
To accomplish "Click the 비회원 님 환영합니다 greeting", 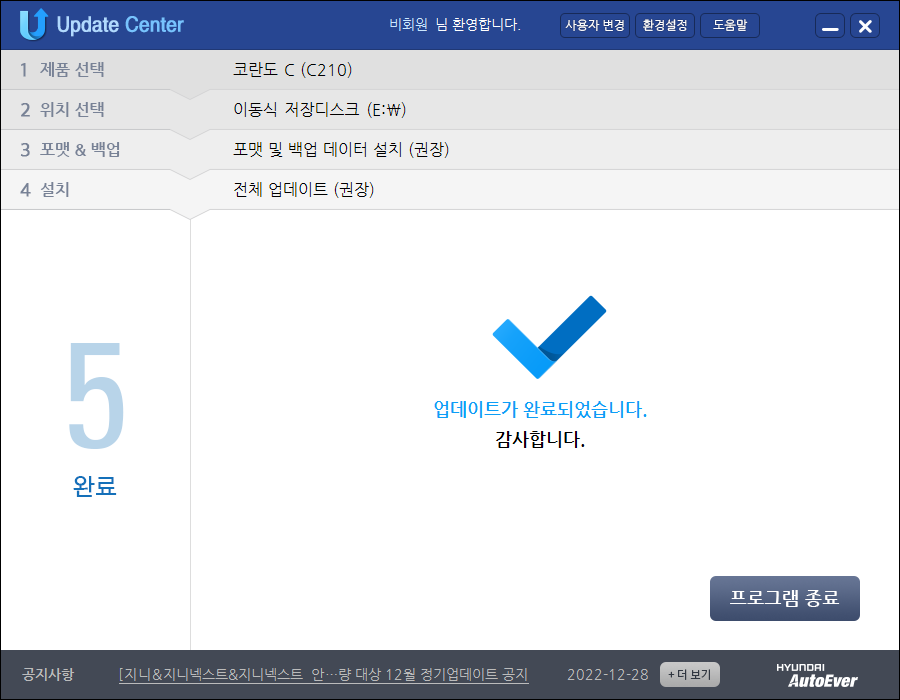I will pyautogui.click(x=455, y=25).
